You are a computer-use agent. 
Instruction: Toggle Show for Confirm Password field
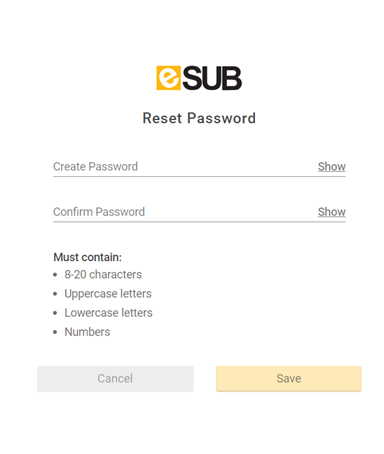[332, 212]
